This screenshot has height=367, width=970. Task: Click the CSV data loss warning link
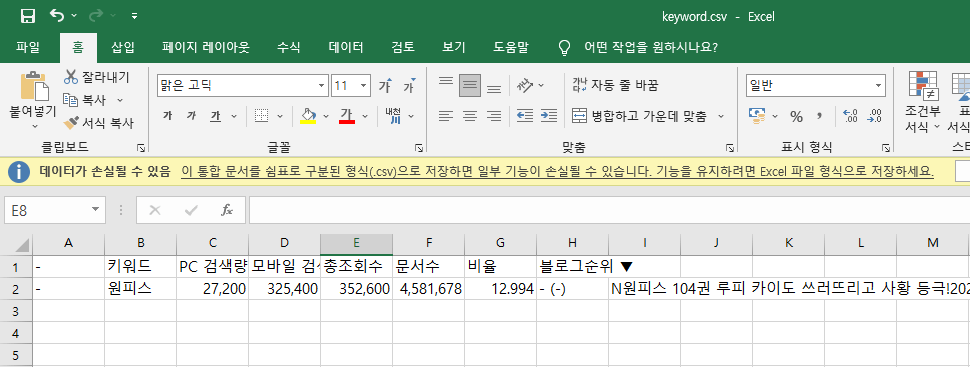[x=557, y=172]
